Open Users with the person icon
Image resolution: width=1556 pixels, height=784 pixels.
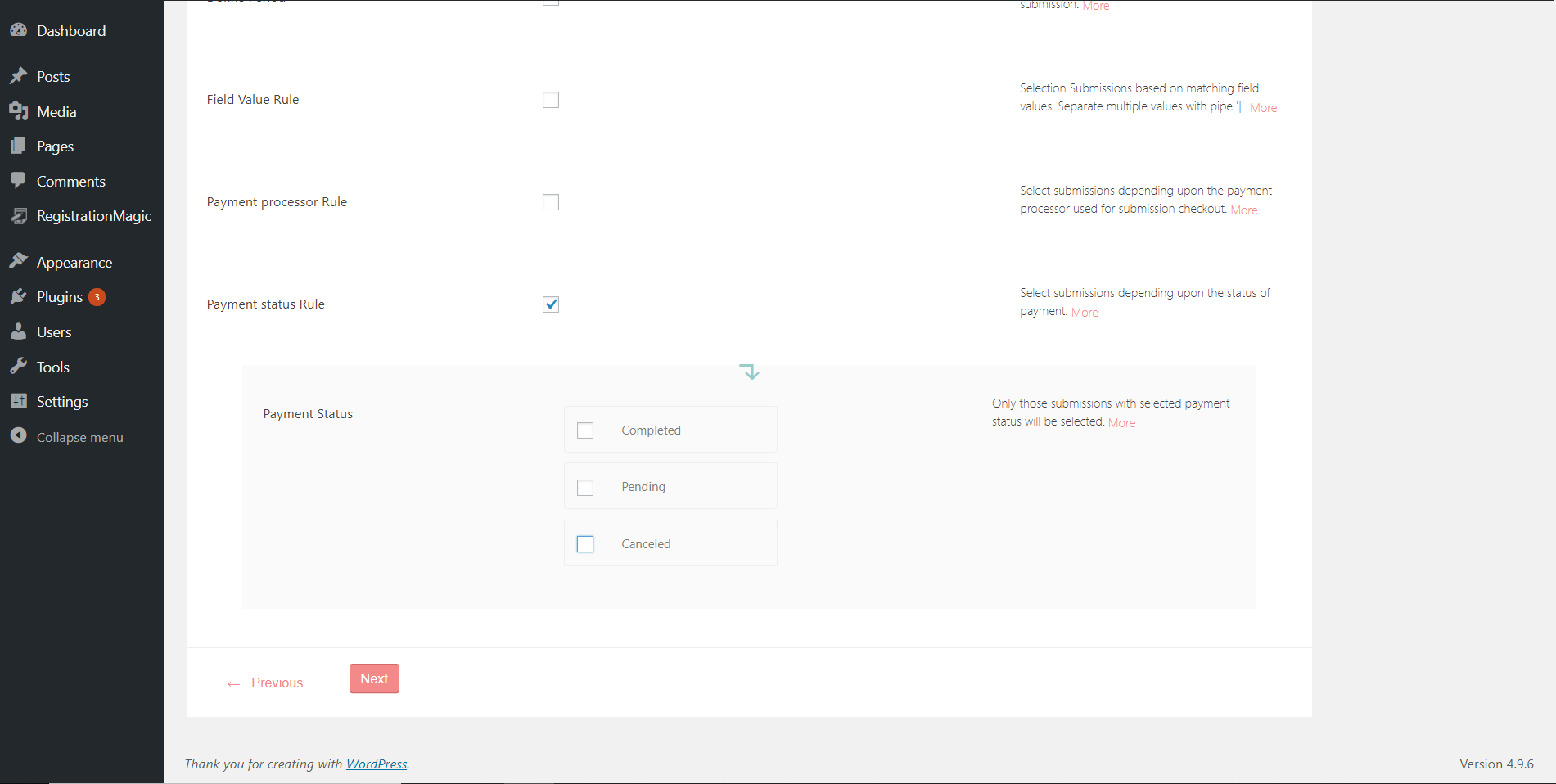(x=18, y=331)
